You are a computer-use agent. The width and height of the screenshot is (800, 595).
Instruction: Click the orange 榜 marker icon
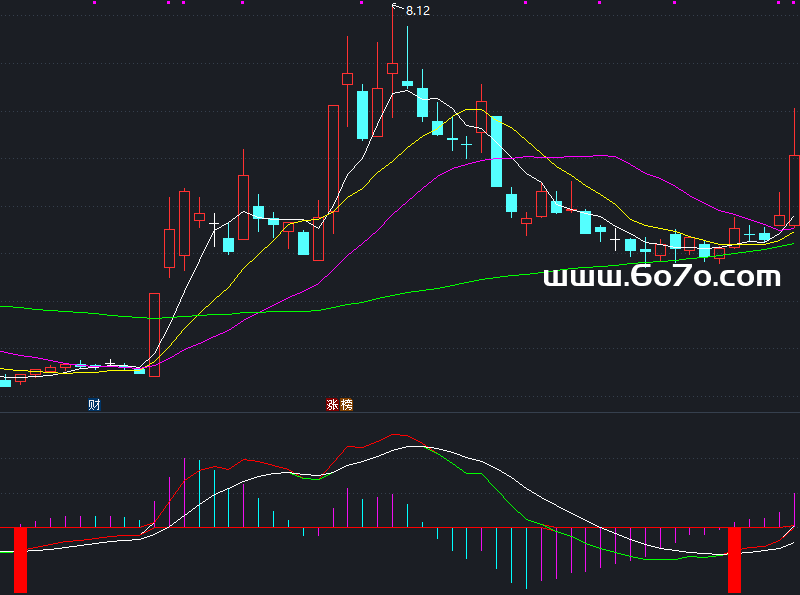346,405
